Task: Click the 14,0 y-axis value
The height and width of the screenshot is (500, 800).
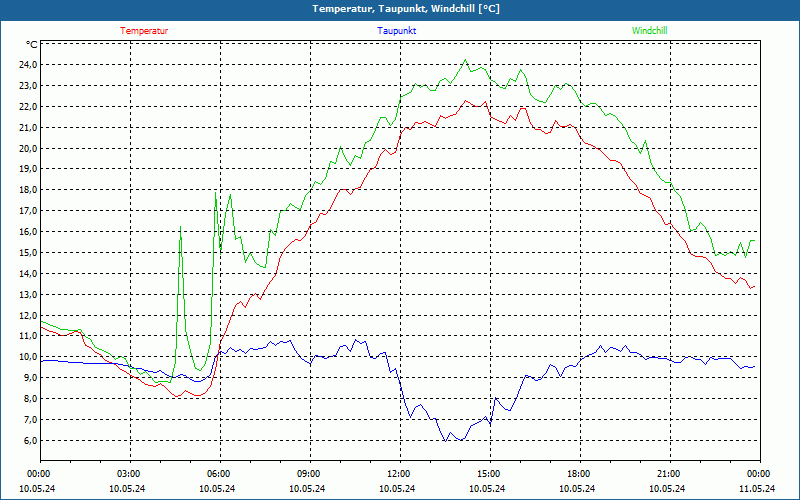Action: coord(28,273)
